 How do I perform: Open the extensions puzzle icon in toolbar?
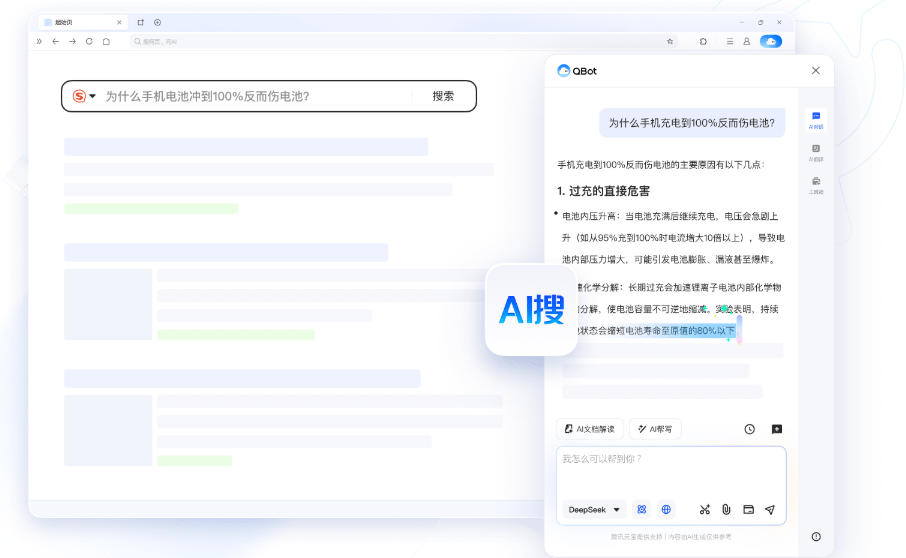tap(704, 41)
